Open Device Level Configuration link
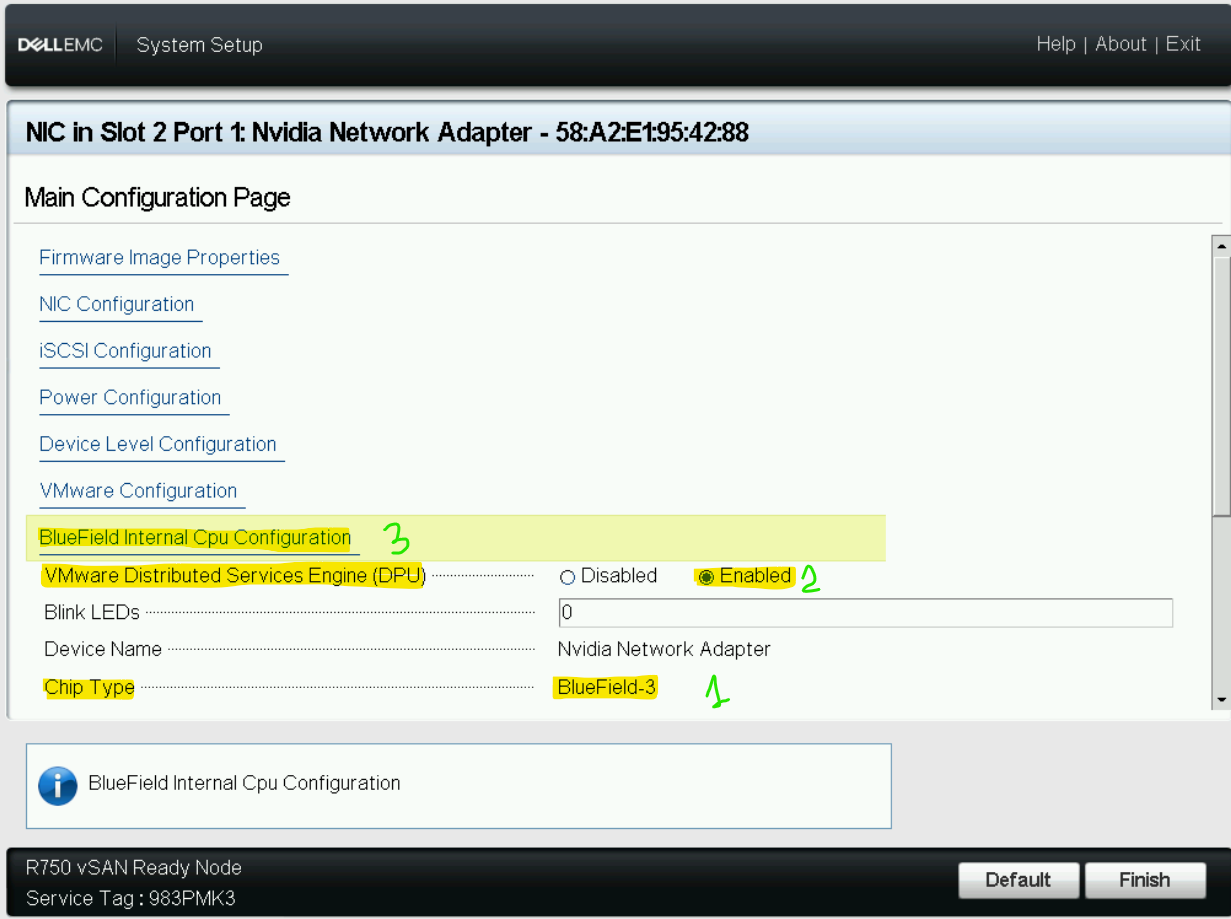 pyautogui.click(x=158, y=445)
